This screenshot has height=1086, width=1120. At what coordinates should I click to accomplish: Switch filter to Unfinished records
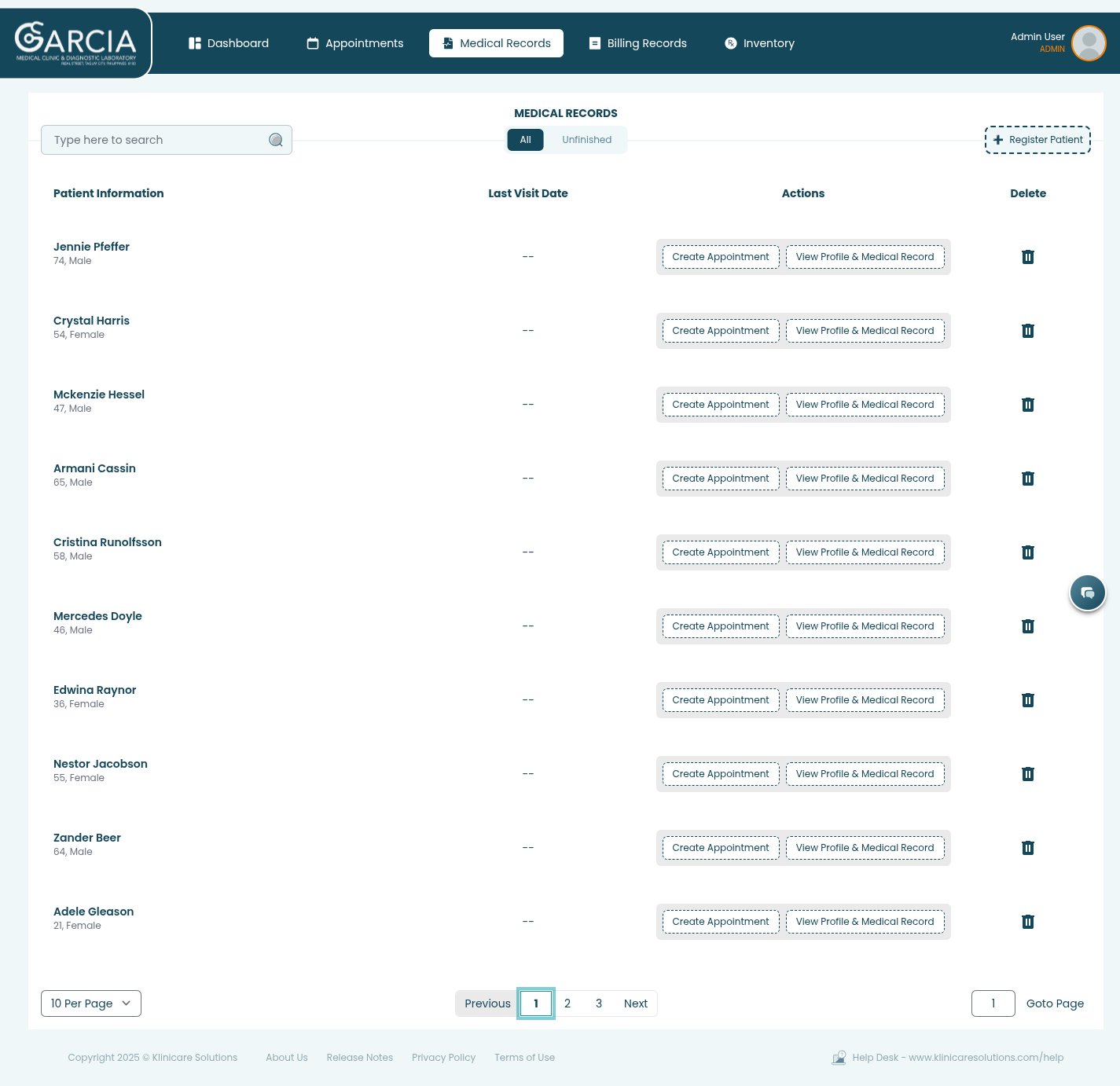[586, 140]
